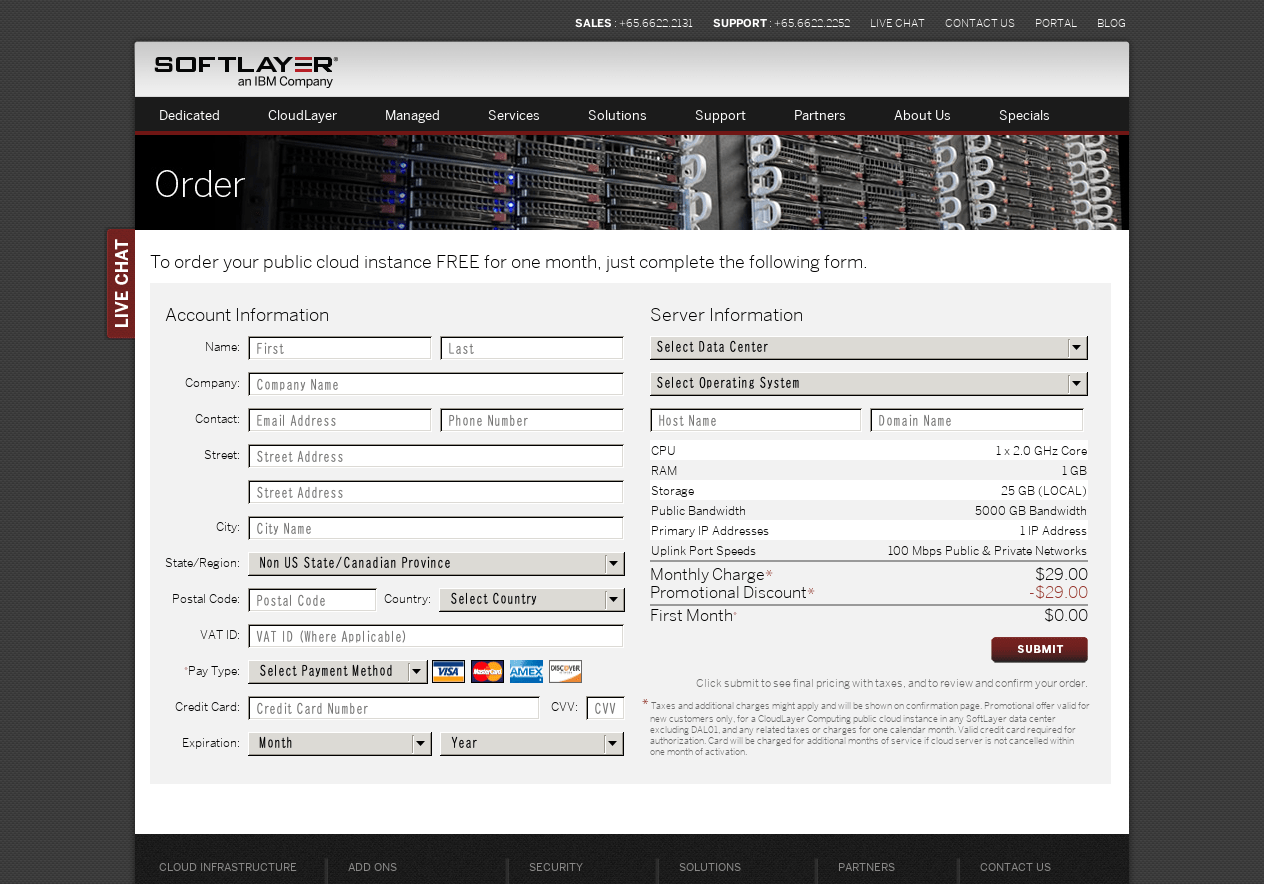Open the Live Chat side tab
The image size is (1264, 884).
tap(121, 284)
